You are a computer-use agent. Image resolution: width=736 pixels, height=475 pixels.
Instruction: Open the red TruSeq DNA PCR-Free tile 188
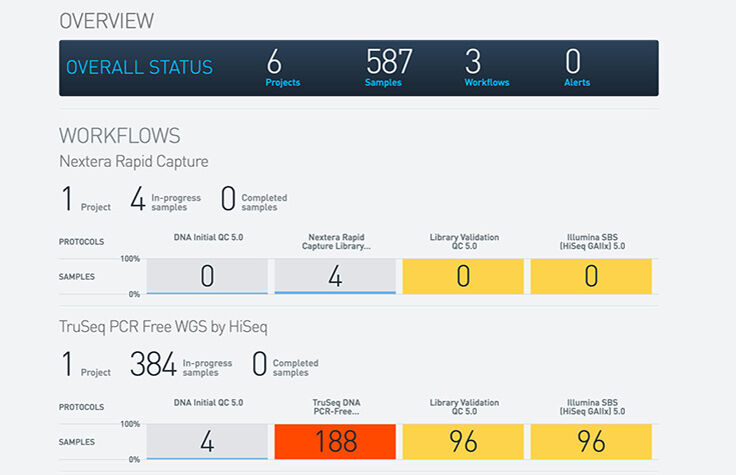tap(335, 441)
